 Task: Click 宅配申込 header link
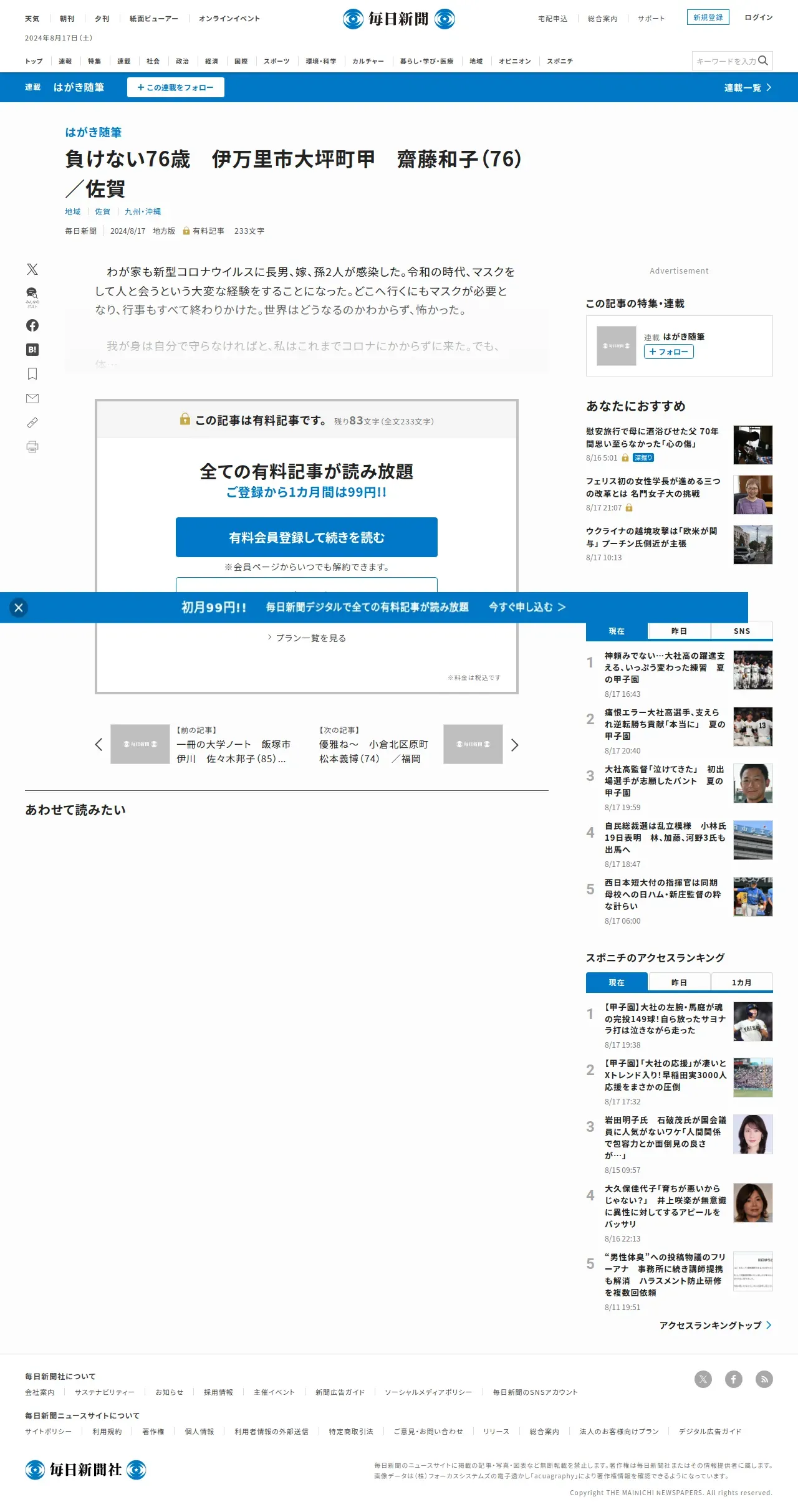[x=553, y=19]
